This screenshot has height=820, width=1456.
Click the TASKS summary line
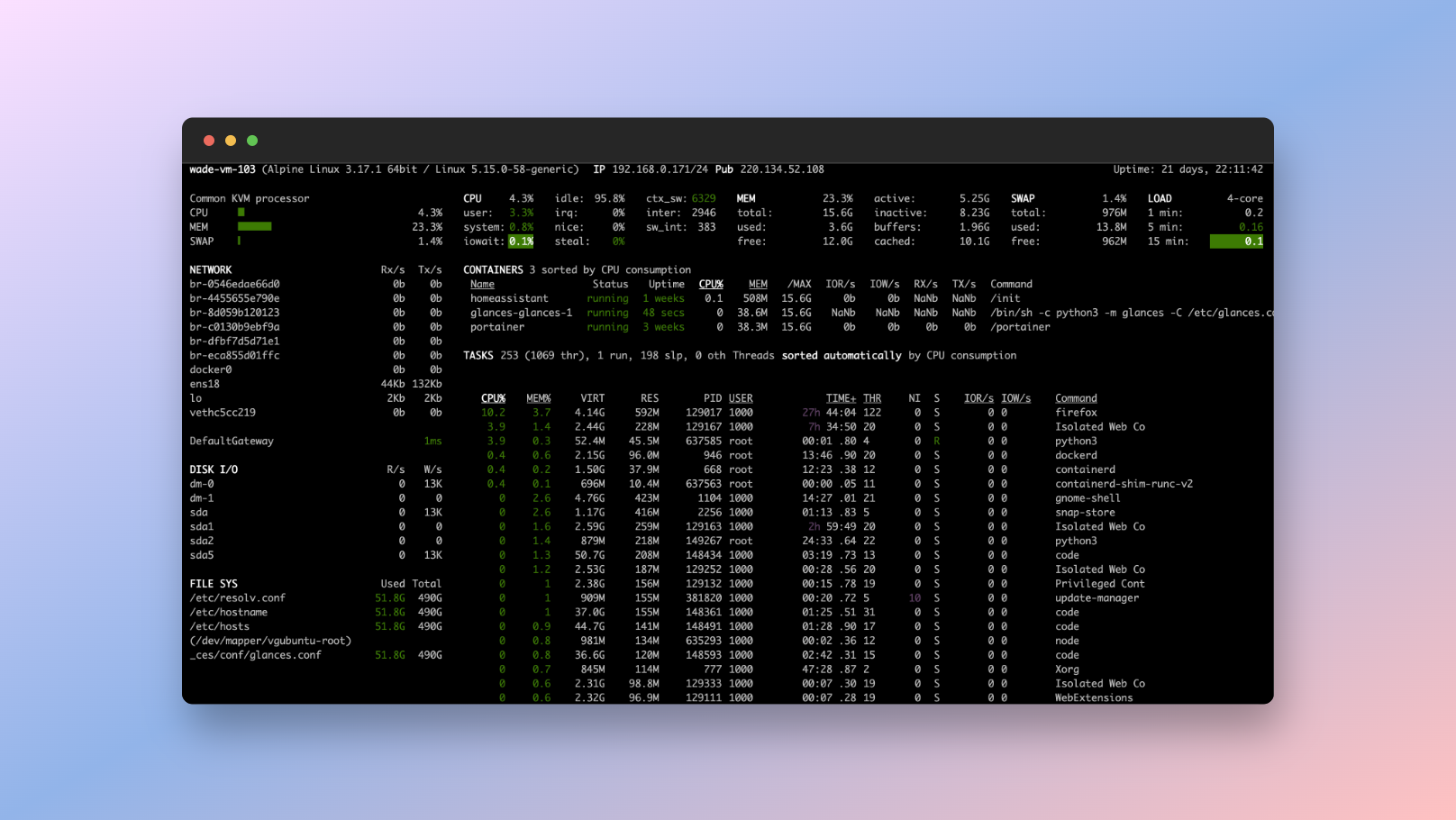coord(739,355)
